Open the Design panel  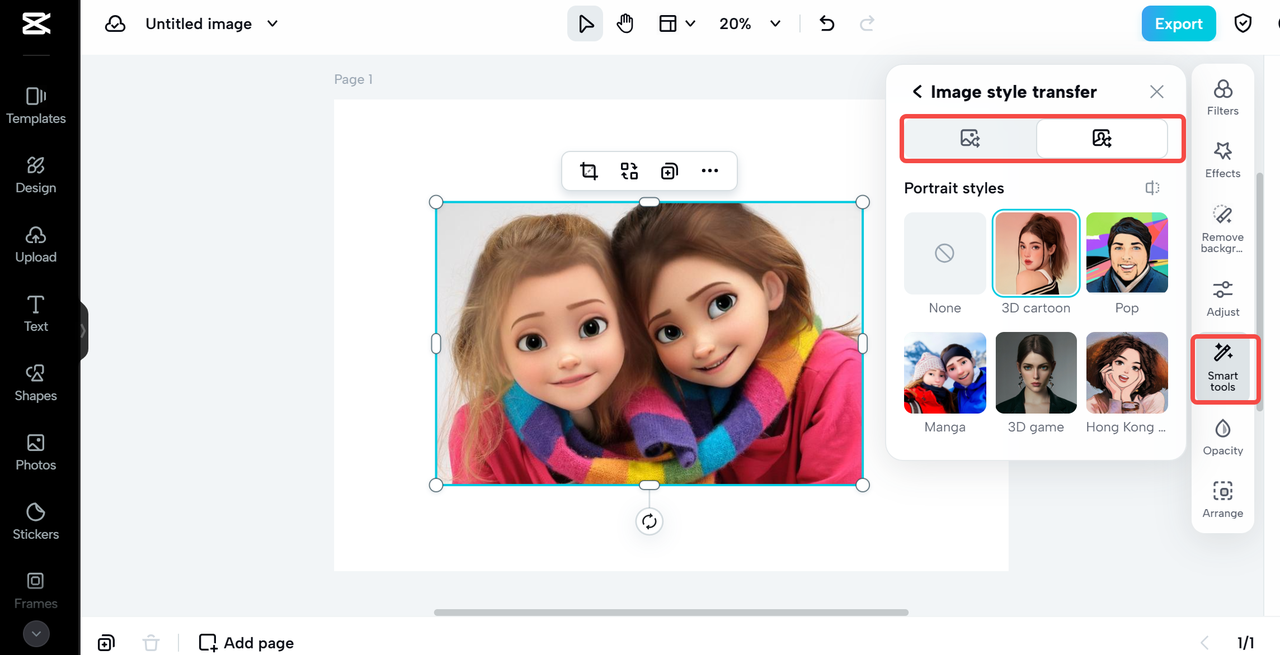pos(36,175)
